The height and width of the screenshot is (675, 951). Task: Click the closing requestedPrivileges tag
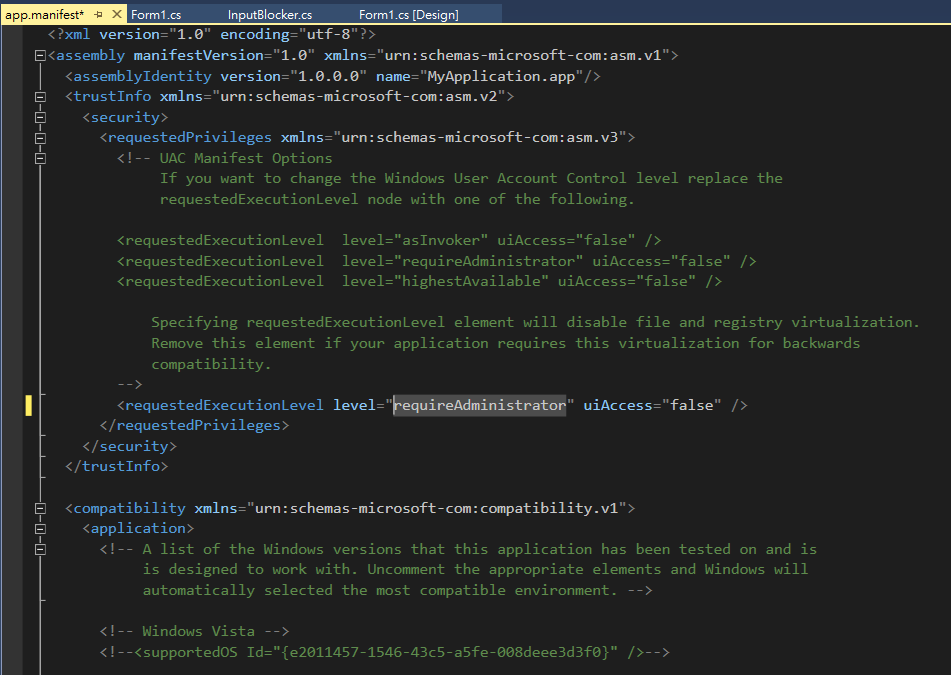[x=194, y=425]
